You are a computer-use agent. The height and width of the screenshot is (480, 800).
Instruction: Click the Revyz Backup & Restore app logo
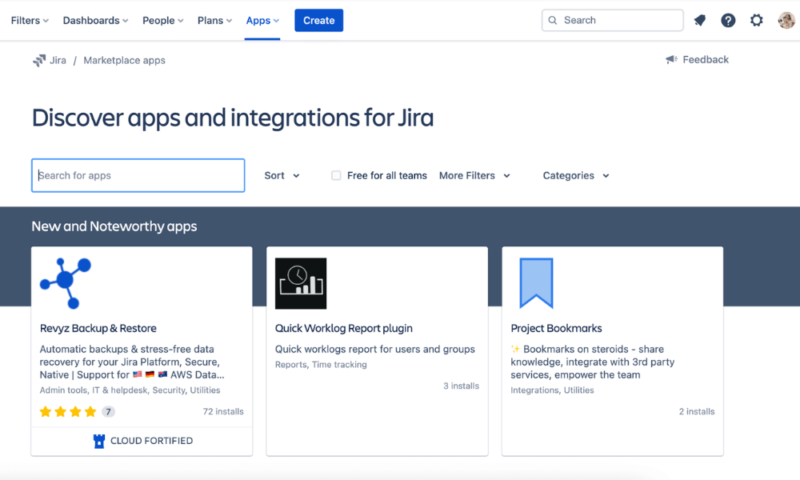66,283
